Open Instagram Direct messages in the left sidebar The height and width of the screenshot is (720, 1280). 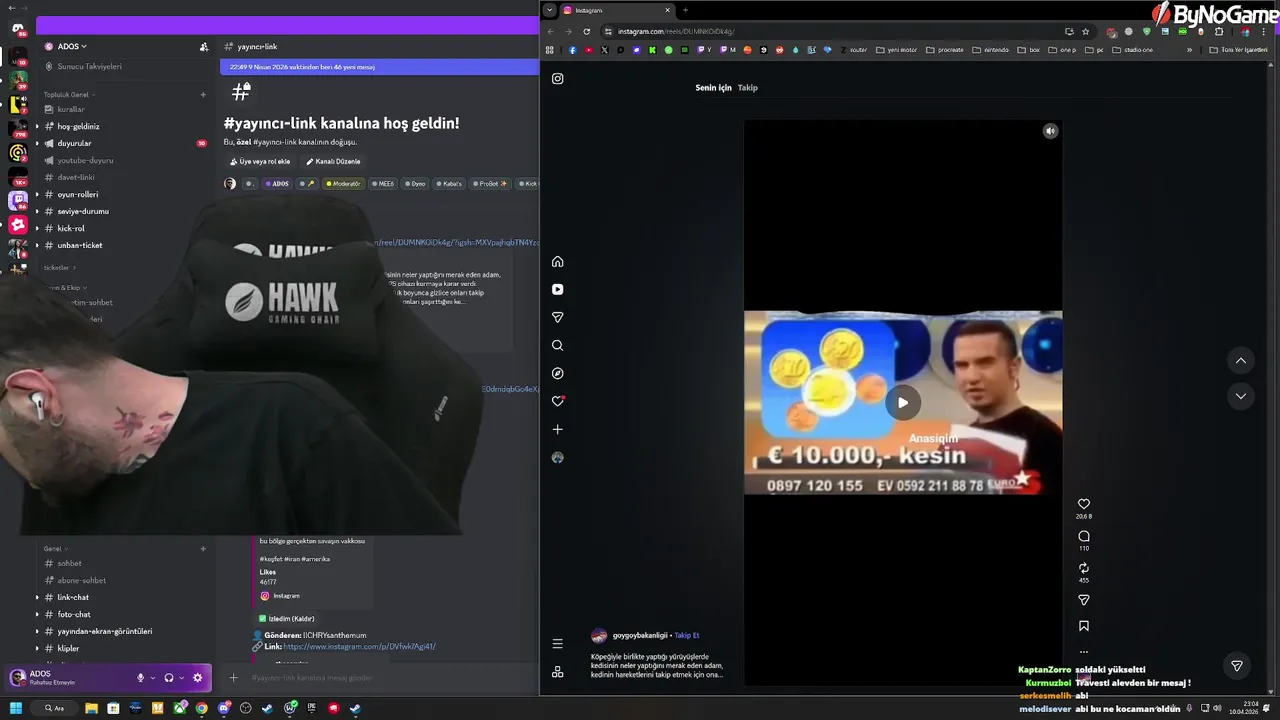(x=557, y=318)
